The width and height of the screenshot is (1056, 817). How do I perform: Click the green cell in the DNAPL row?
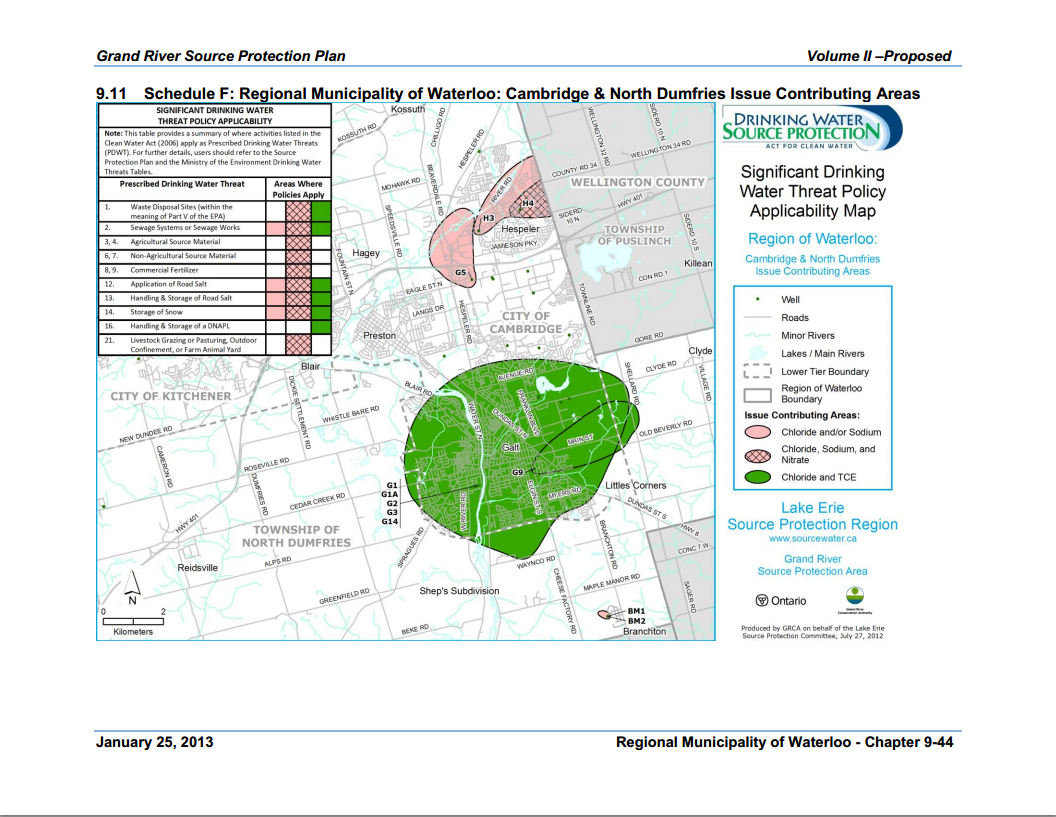(x=321, y=326)
